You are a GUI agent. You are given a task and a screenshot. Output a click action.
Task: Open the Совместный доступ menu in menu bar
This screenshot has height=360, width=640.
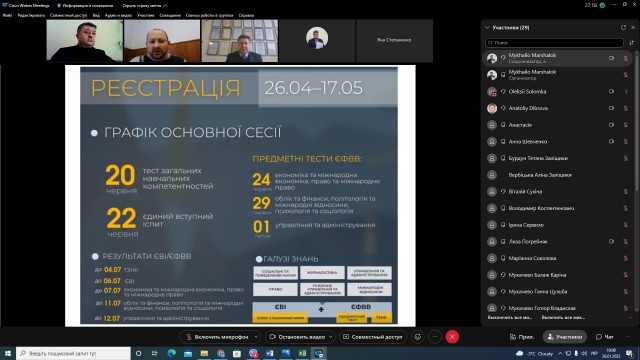(x=68, y=16)
